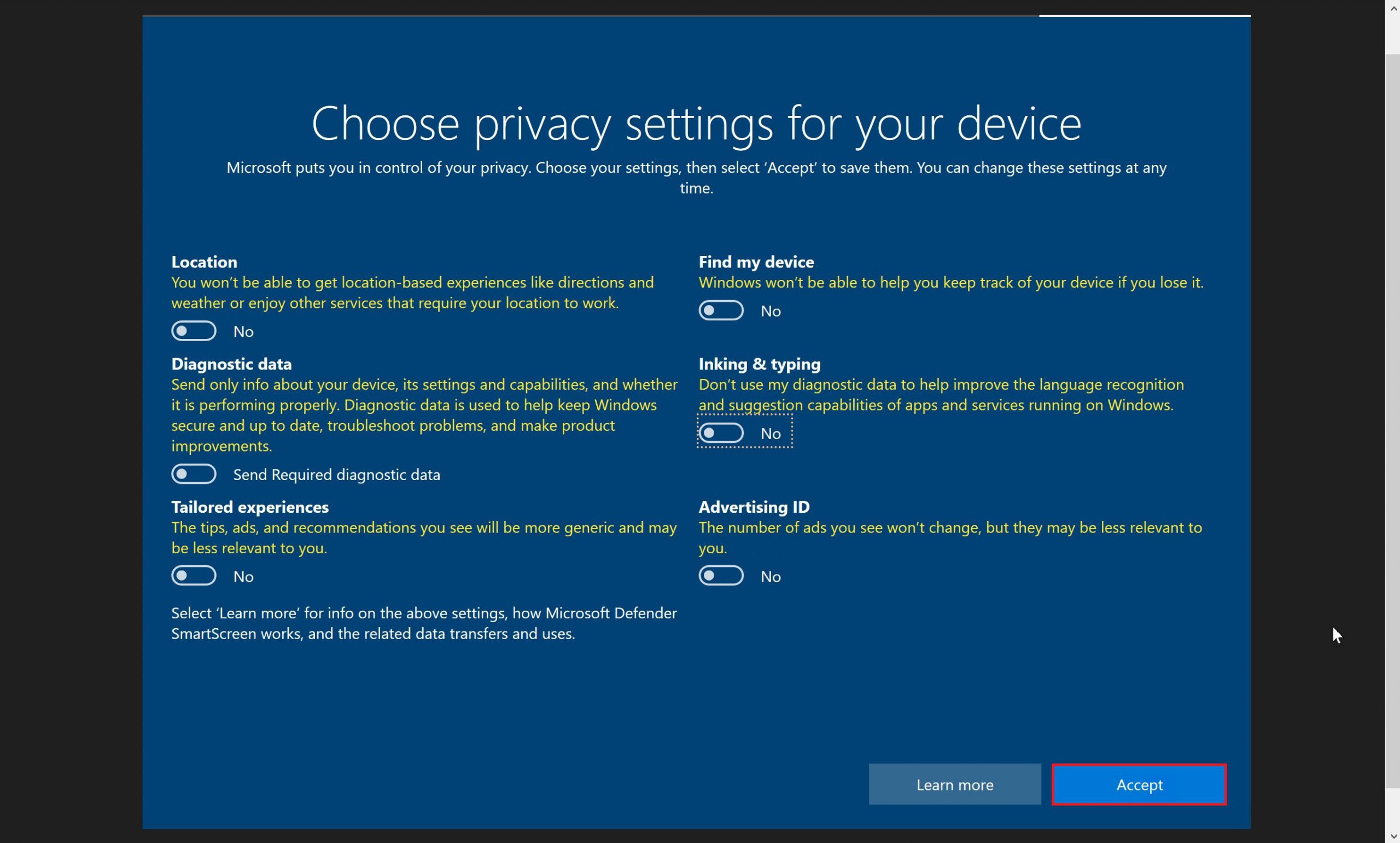
Task: Click the 'Diagnostic data' heading
Action: point(231,364)
